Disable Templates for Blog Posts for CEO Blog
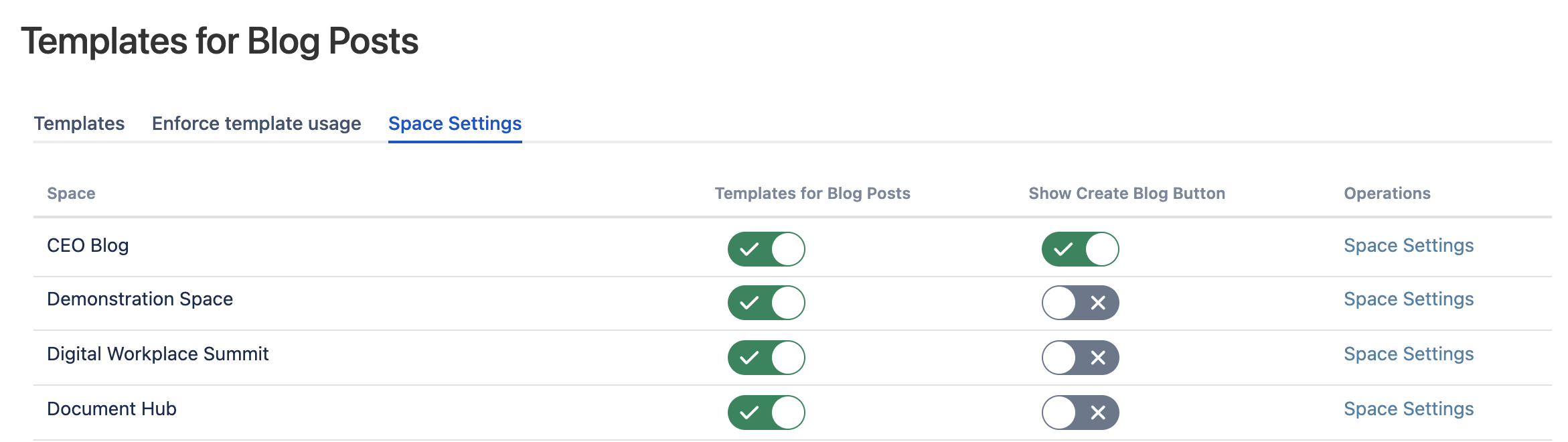The image size is (1568, 442). click(x=766, y=249)
